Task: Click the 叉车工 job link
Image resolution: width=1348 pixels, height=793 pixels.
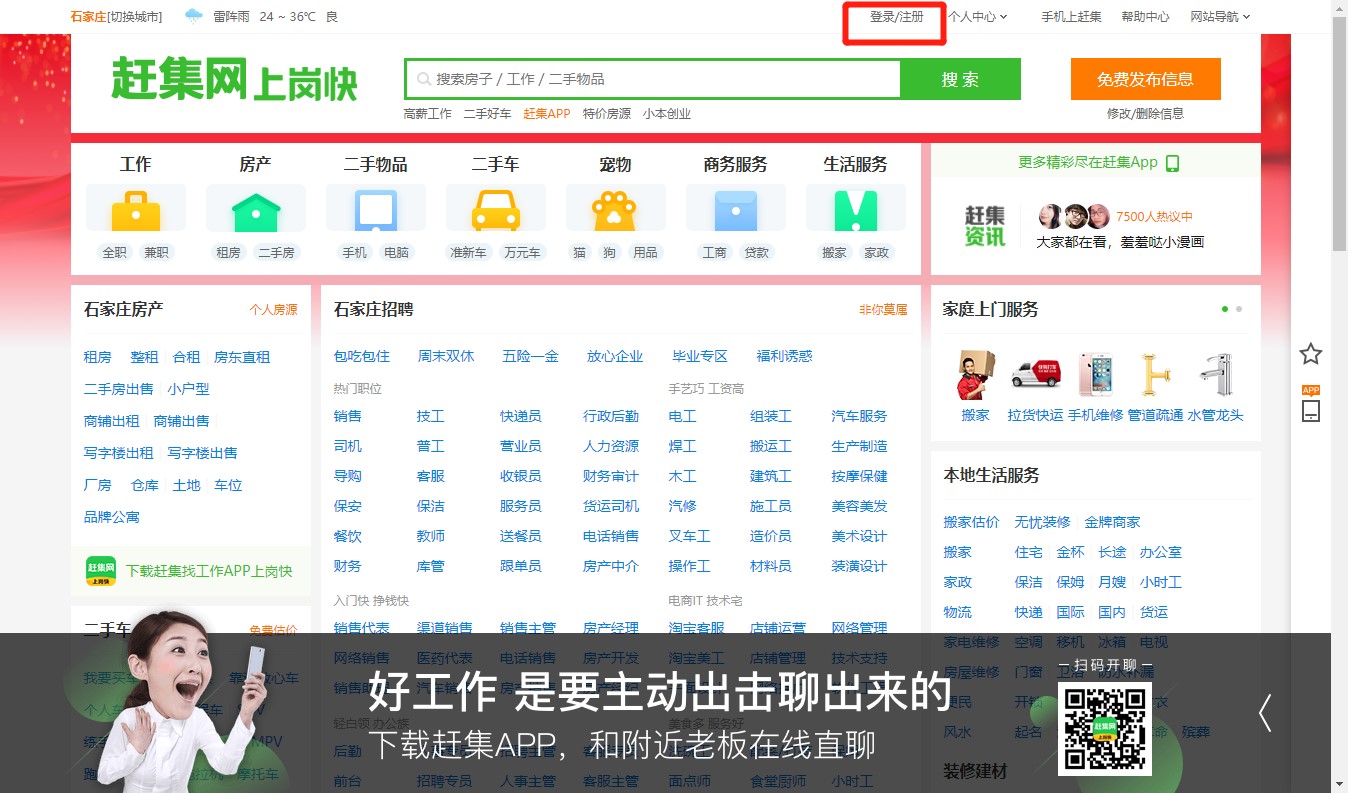Action: 689,536
